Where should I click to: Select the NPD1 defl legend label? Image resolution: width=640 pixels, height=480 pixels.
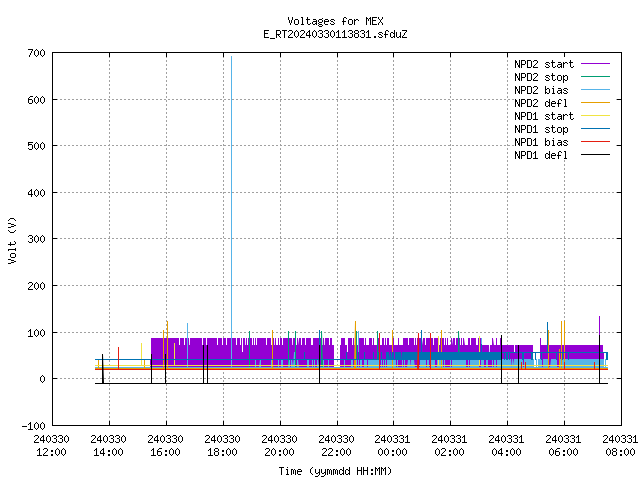[x=541, y=155]
